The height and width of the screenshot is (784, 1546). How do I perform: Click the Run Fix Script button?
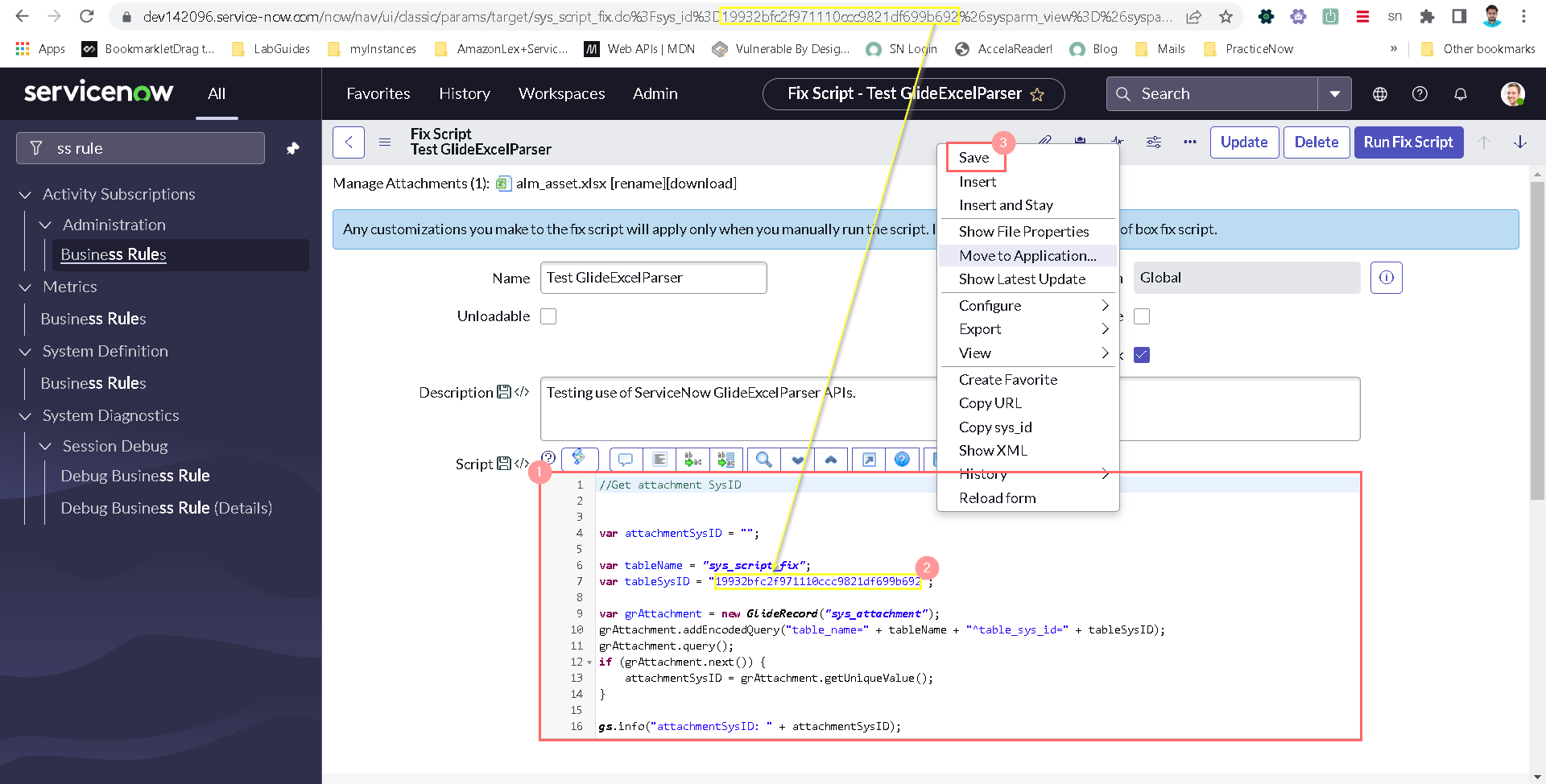[1408, 142]
